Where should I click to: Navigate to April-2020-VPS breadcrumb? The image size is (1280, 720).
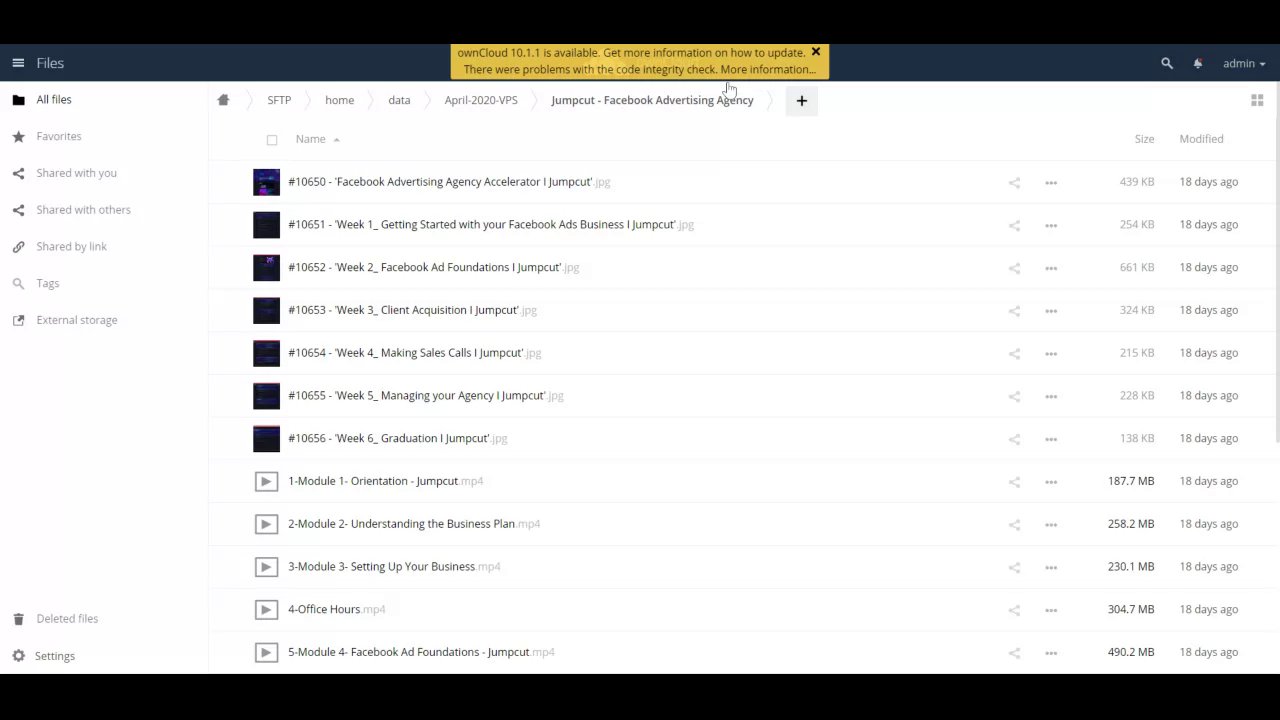pos(481,100)
